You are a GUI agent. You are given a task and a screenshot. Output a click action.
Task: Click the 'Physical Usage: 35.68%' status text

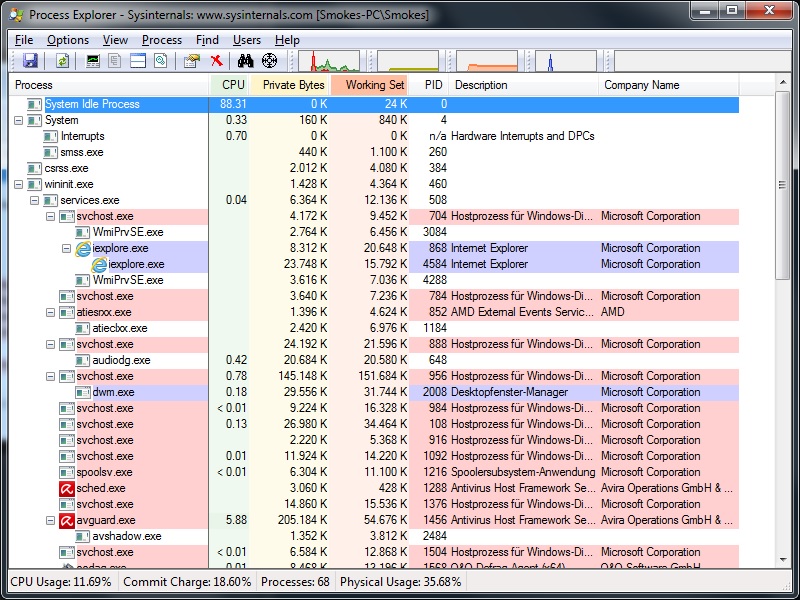tap(401, 582)
